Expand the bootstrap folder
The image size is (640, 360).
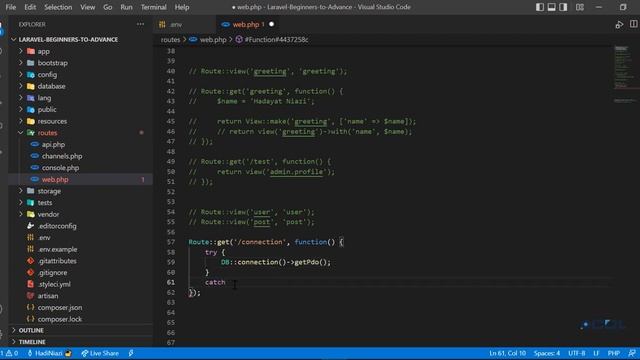point(53,63)
